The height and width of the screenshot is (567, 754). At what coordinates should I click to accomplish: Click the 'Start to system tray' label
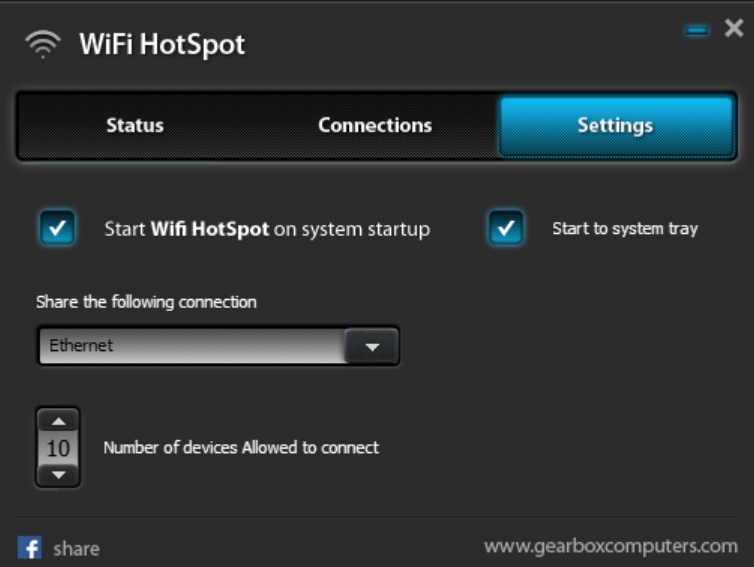point(625,229)
